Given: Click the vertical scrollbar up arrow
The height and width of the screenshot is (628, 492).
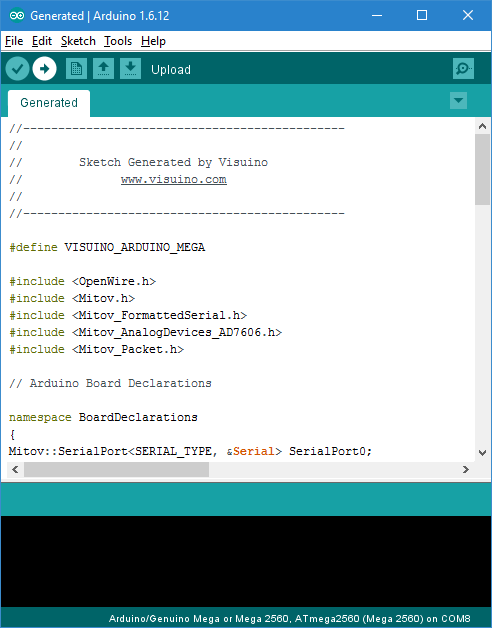Looking at the screenshot, I should click(482, 126).
